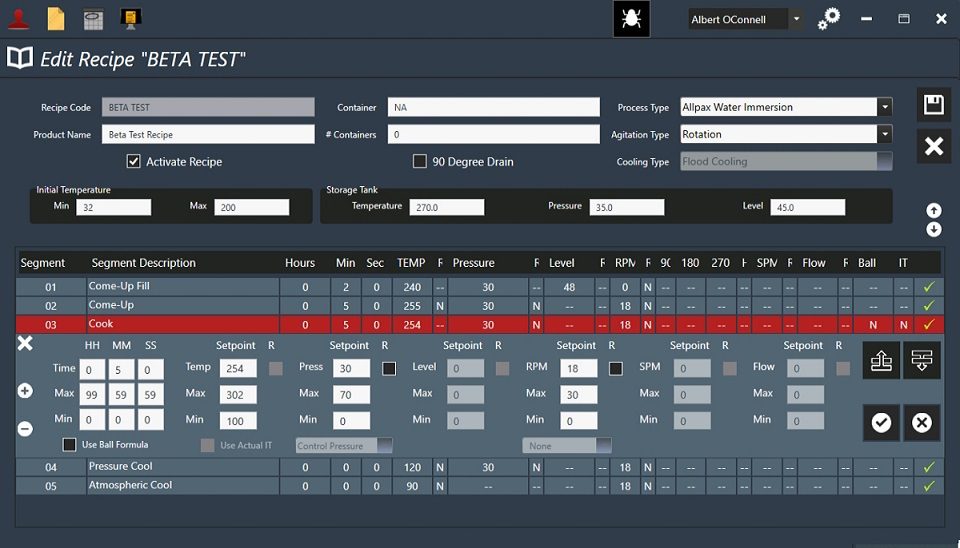The width and height of the screenshot is (960, 548).
Task: Edit Time MM field value 5
Action: tap(121, 369)
